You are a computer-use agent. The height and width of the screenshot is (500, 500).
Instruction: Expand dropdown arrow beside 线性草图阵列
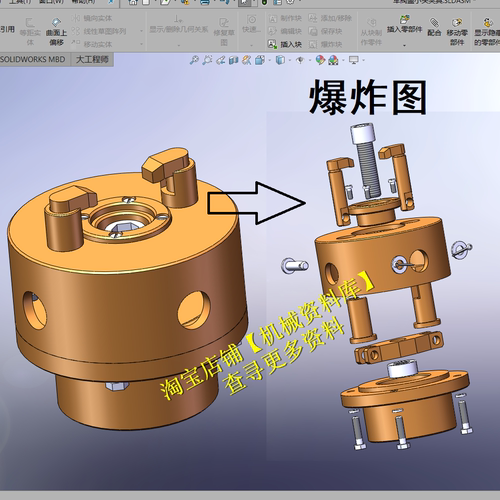[x=141, y=31]
